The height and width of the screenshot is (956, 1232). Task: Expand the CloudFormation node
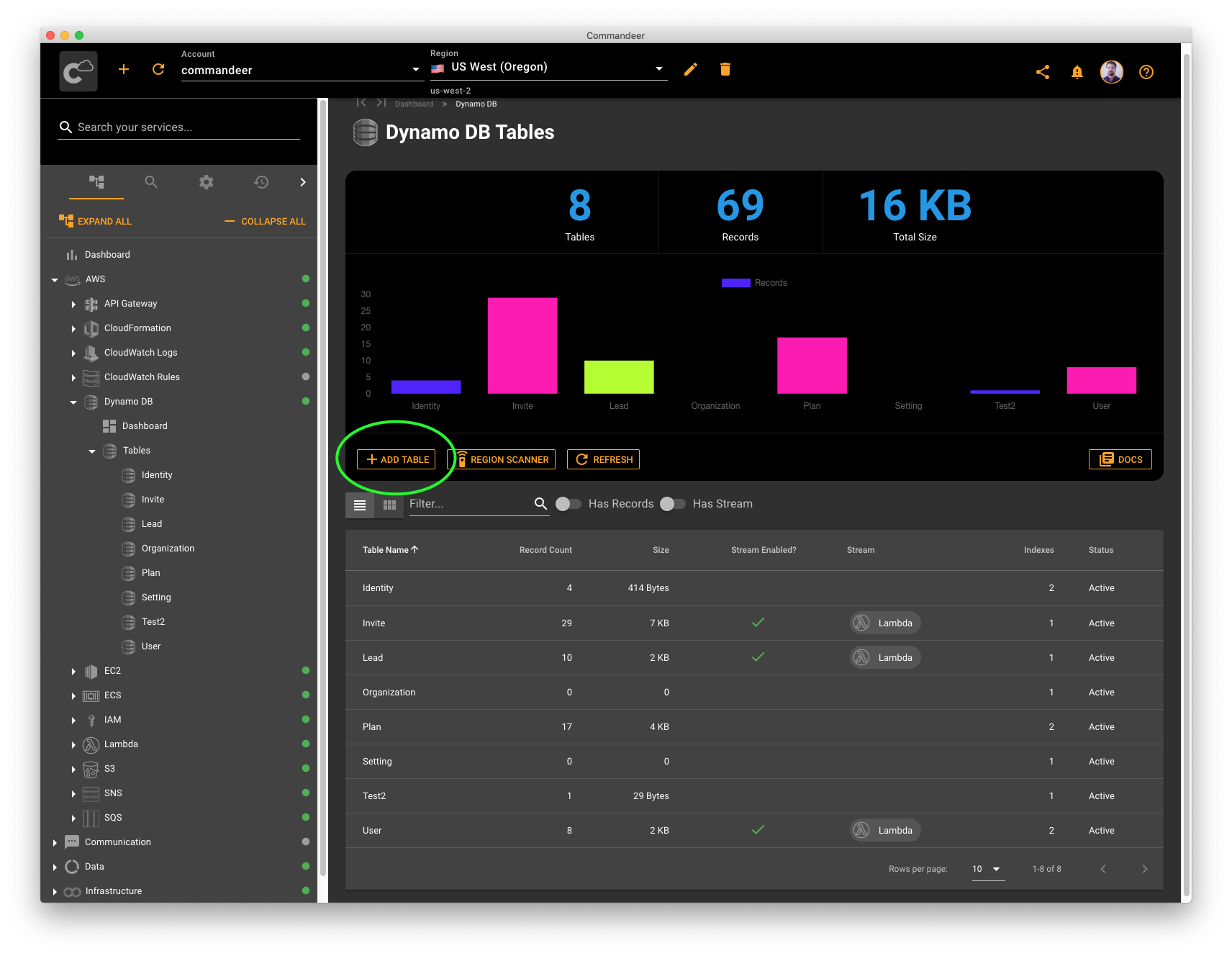(73, 328)
